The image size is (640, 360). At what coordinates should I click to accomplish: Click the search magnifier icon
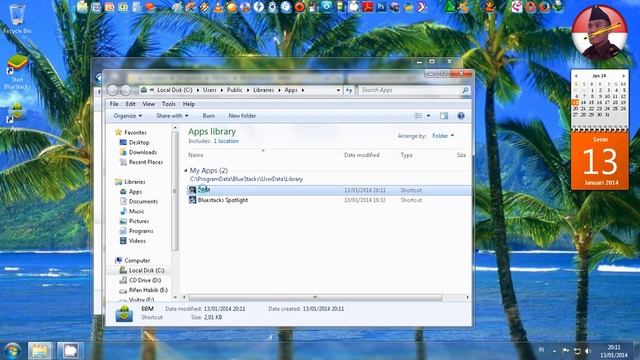pyautogui.click(x=465, y=90)
